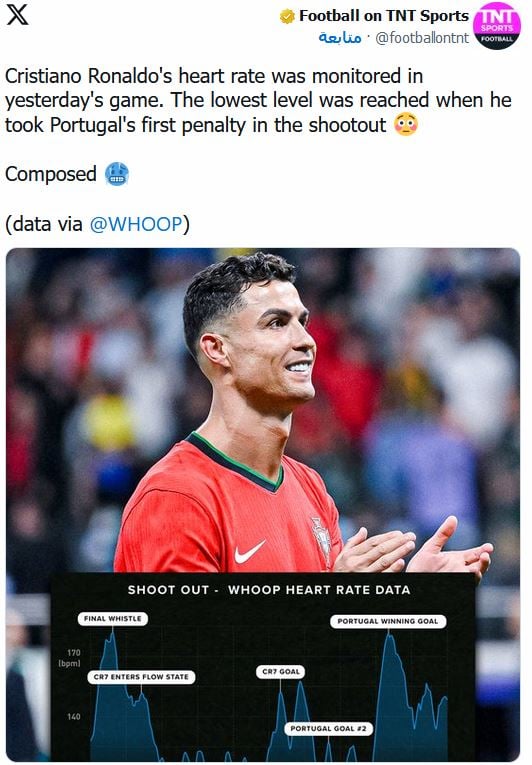Click the cold face emoji after Composed

click(117, 174)
